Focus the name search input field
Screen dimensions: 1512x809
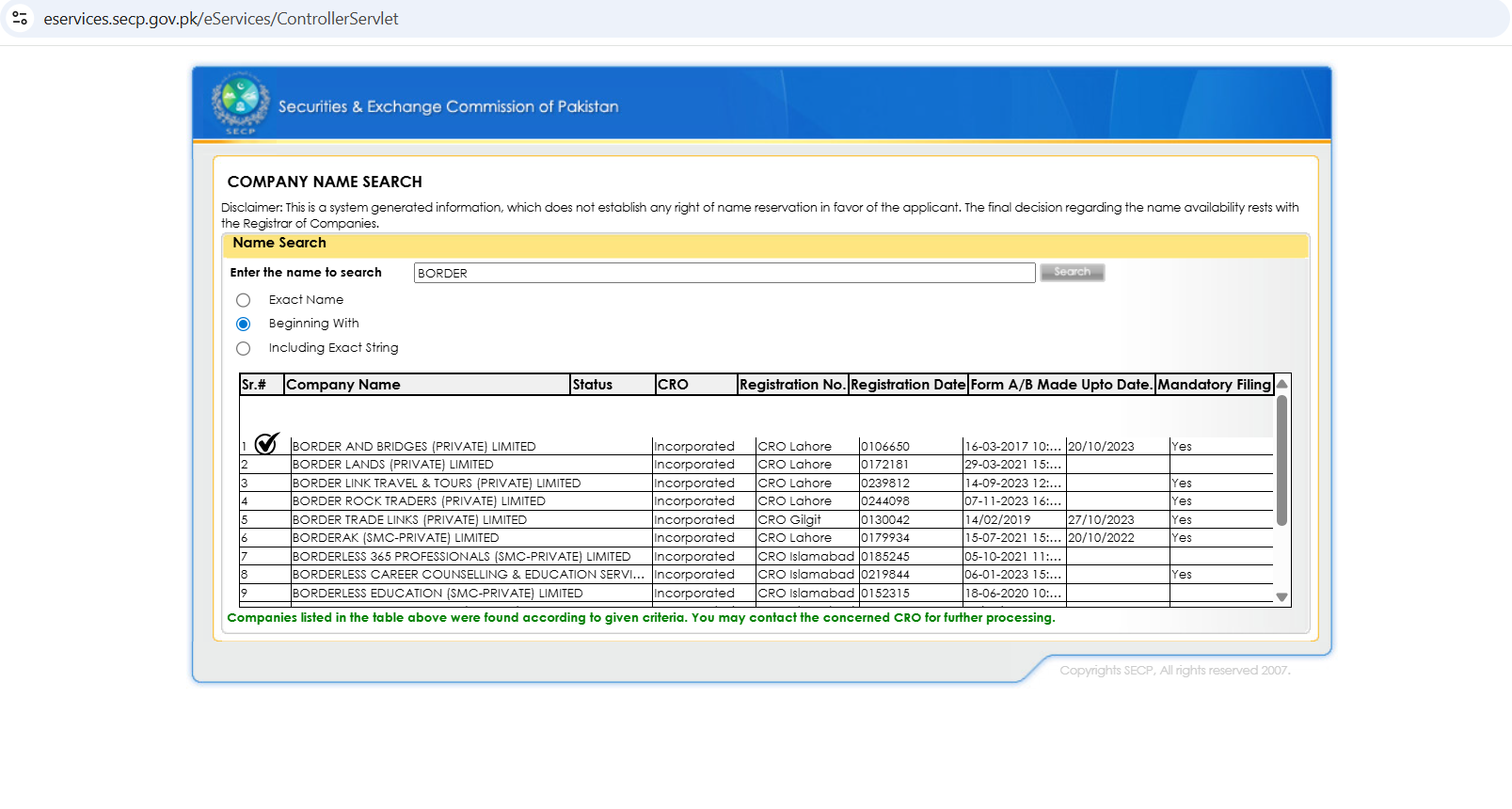724,273
